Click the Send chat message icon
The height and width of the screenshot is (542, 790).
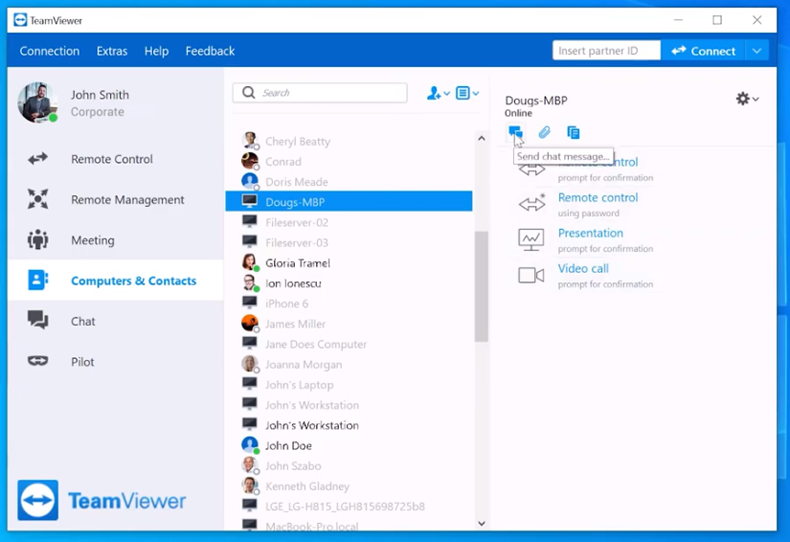pos(515,132)
